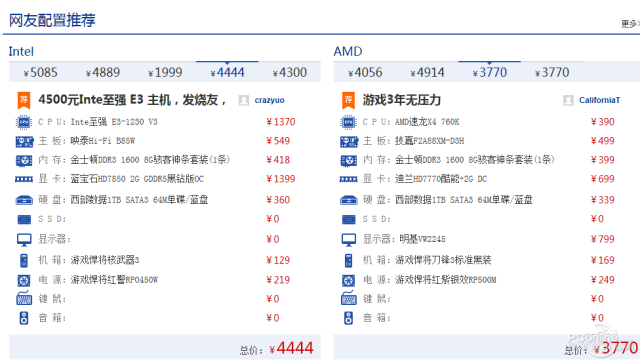The height and width of the screenshot is (364, 640).
Task: Click the motherboard icon beside 映泰Hi-Fi B85W
Action: 24,142
